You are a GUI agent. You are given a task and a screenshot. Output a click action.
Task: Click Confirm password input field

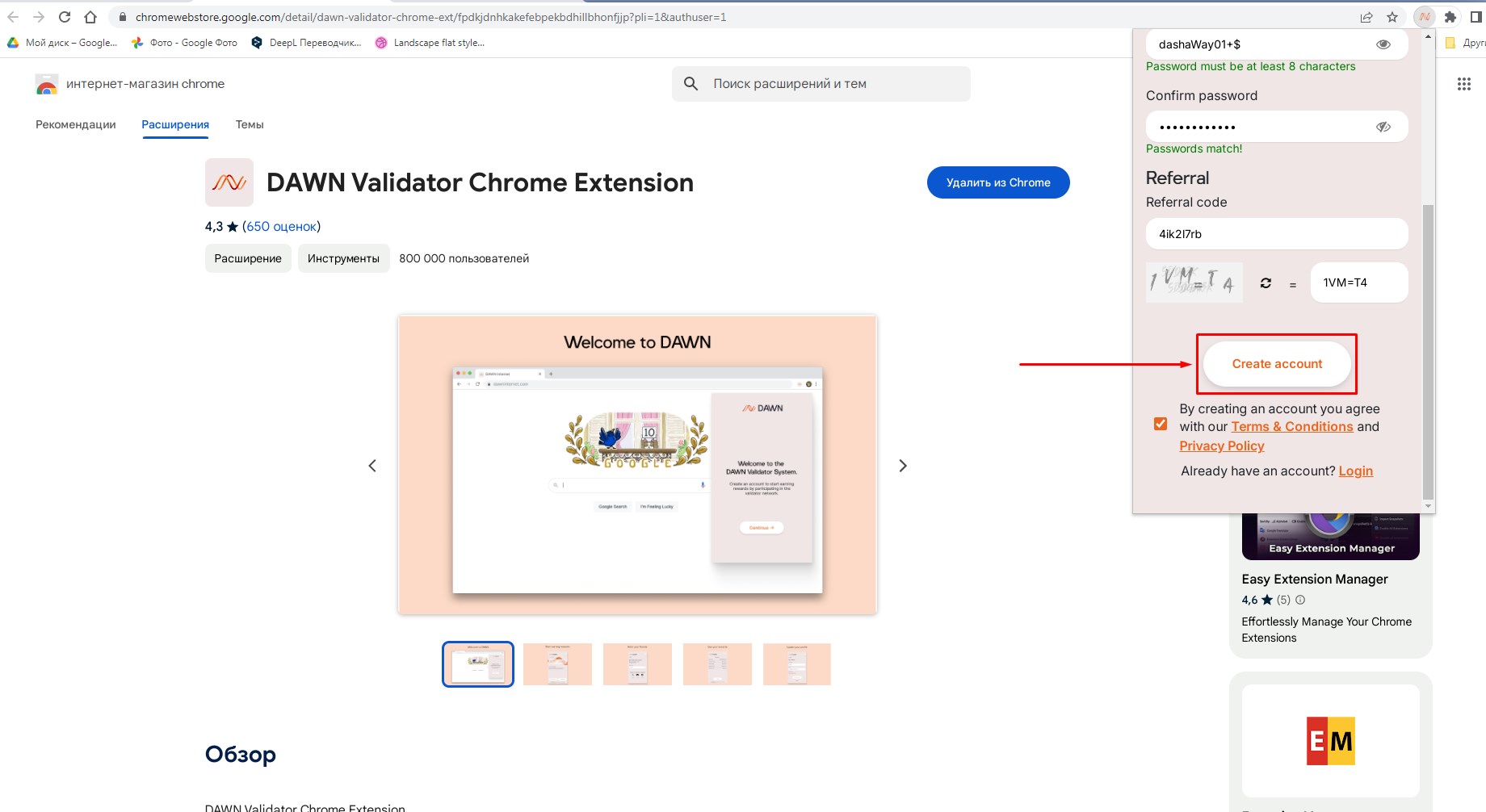point(1277,127)
